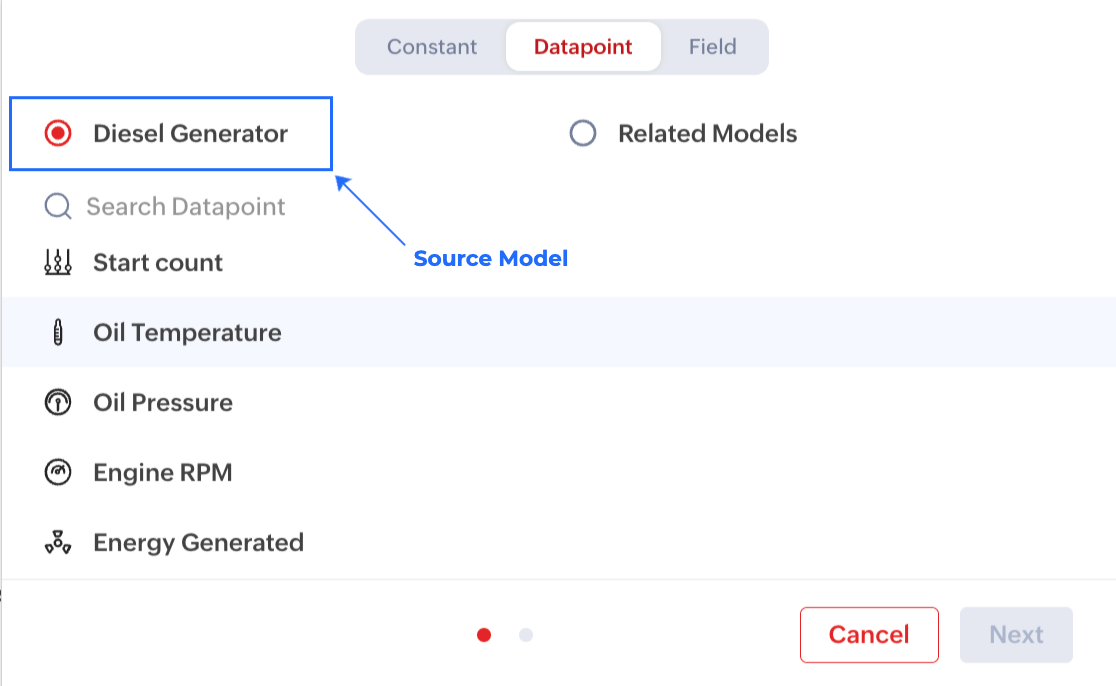Image resolution: width=1116 pixels, height=686 pixels.
Task: Click the Oil Pressure gauge icon
Action: pyautogui.click(x=58, y=403)
